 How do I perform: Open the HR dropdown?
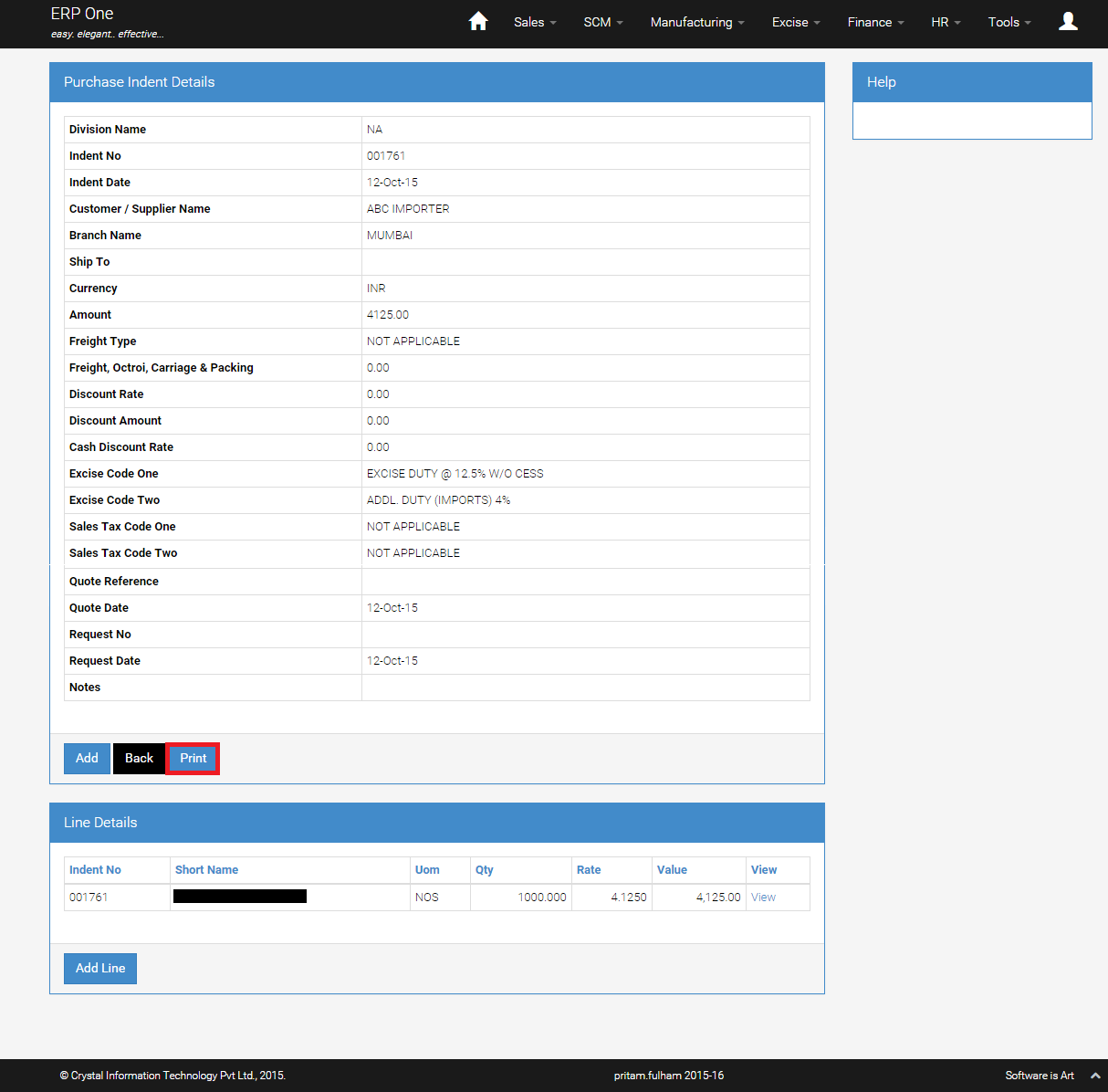point(945,22)
